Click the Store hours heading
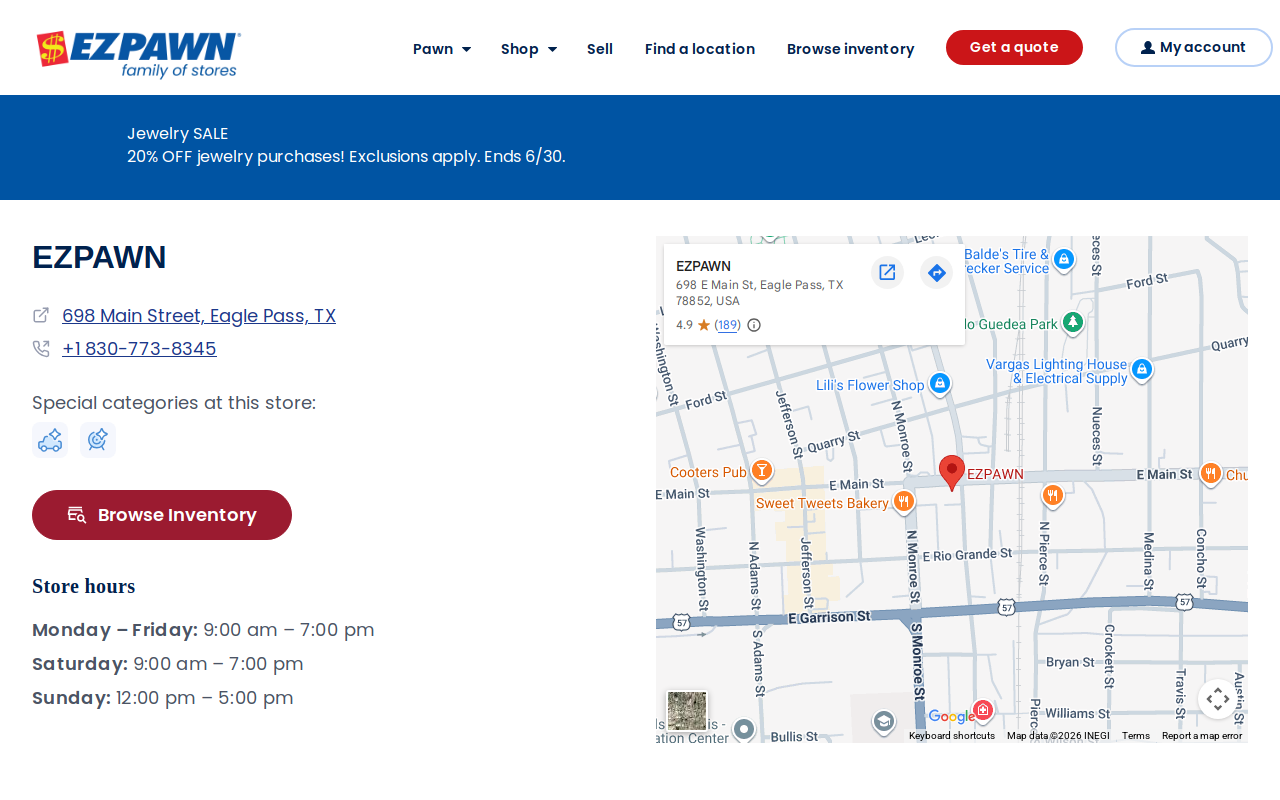The image size is (1280, 800). (x=84, y=586)
